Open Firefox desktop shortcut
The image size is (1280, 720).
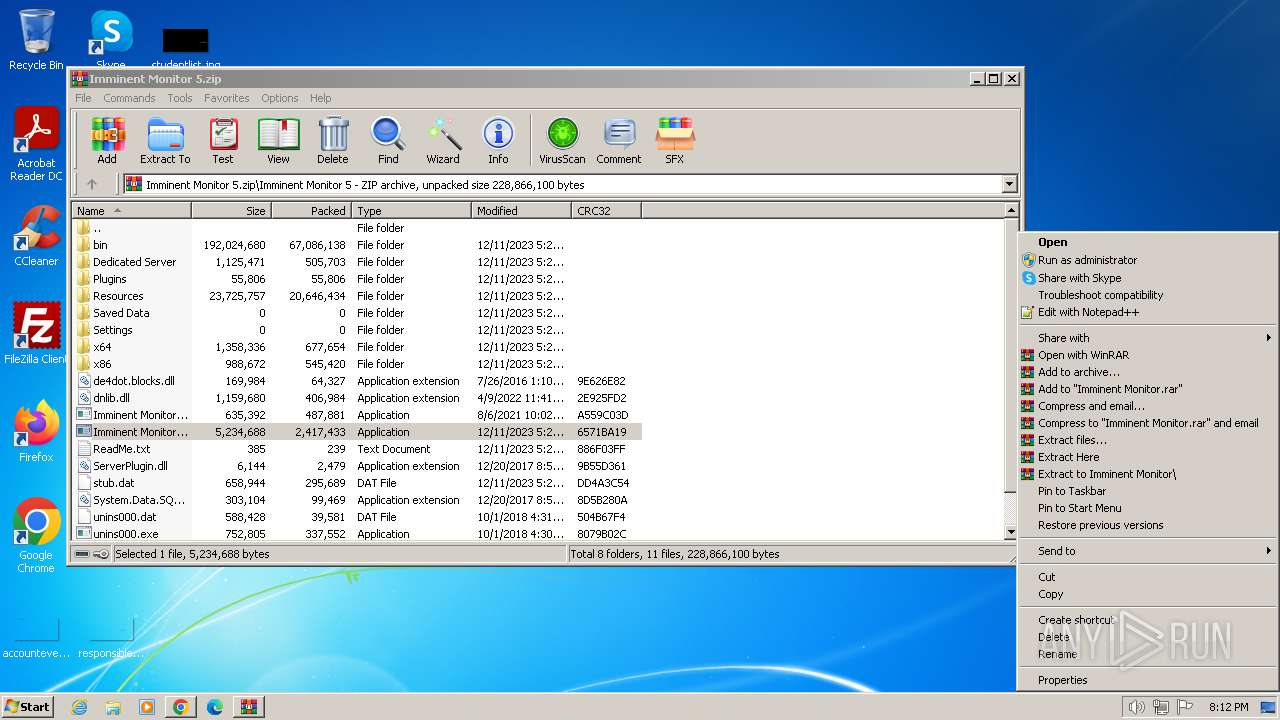pyautogui.click(x=36, y=431)
